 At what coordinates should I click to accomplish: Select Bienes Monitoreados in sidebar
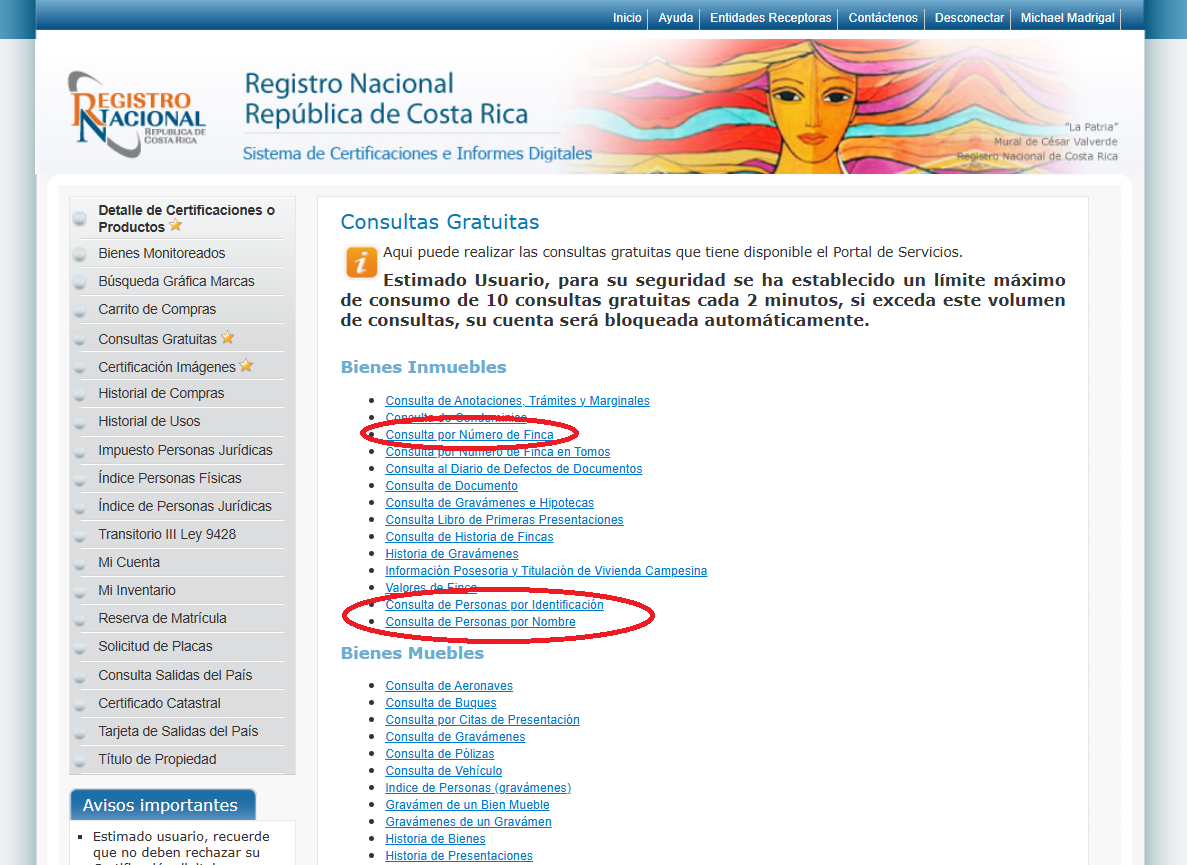pos(162,253)
